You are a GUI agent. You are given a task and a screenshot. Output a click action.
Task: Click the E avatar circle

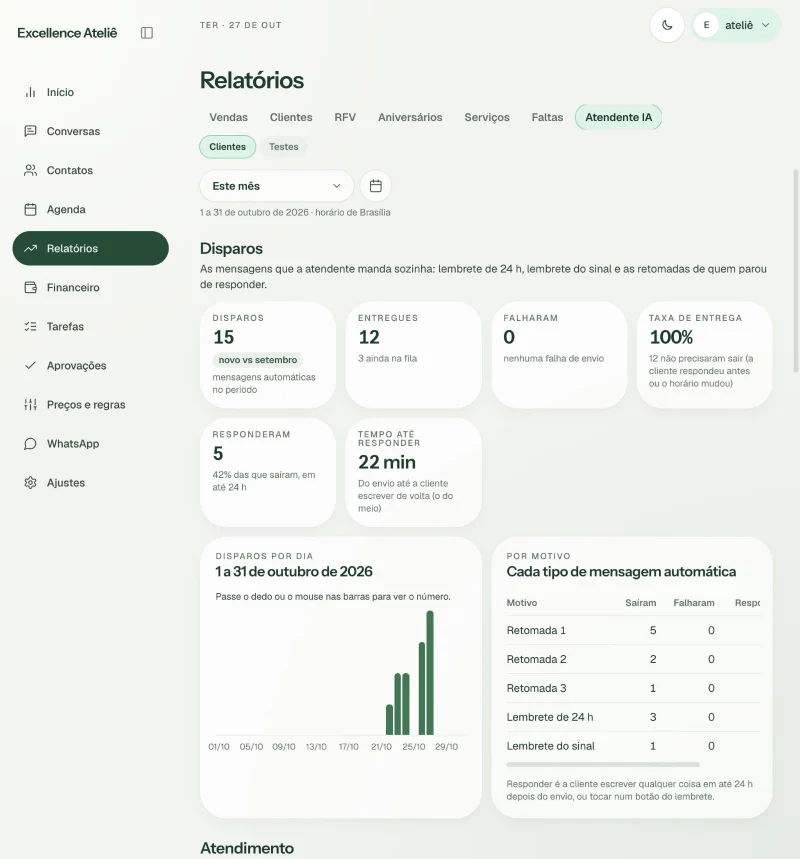(706, 25)
